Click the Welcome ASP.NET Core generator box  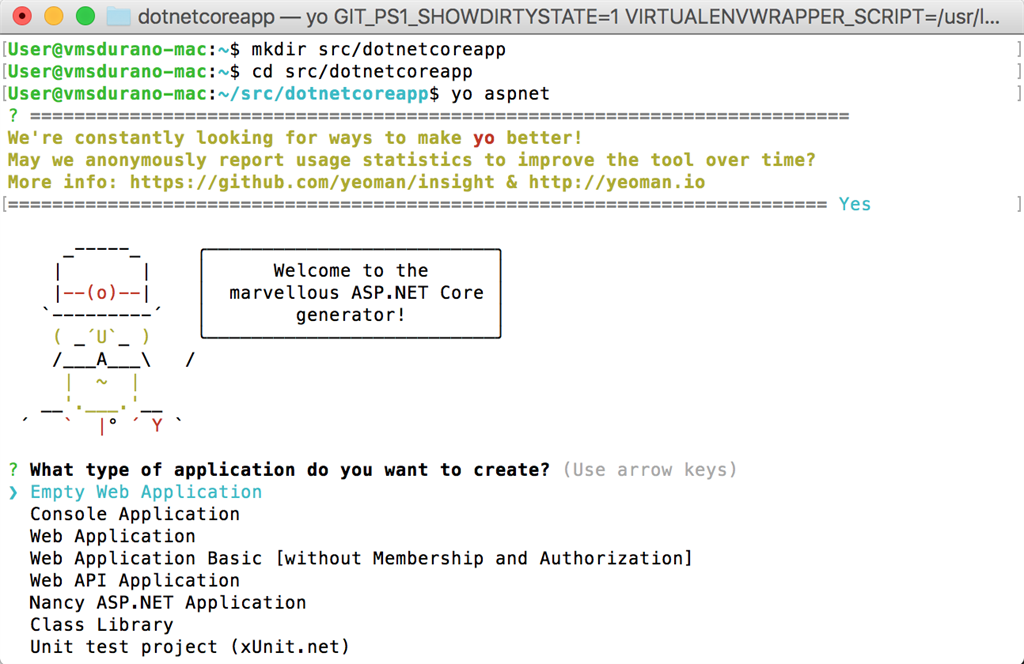click(350, 293)
